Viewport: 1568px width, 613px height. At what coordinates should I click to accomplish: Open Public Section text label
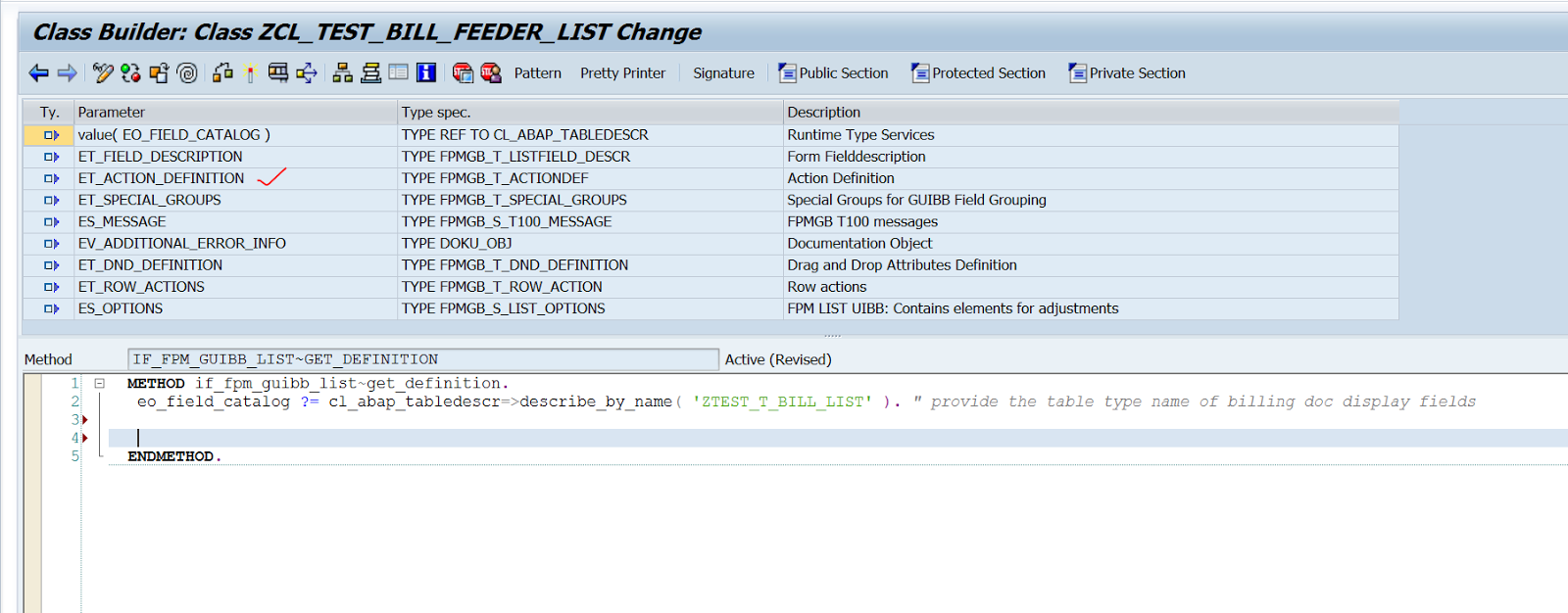844,72
